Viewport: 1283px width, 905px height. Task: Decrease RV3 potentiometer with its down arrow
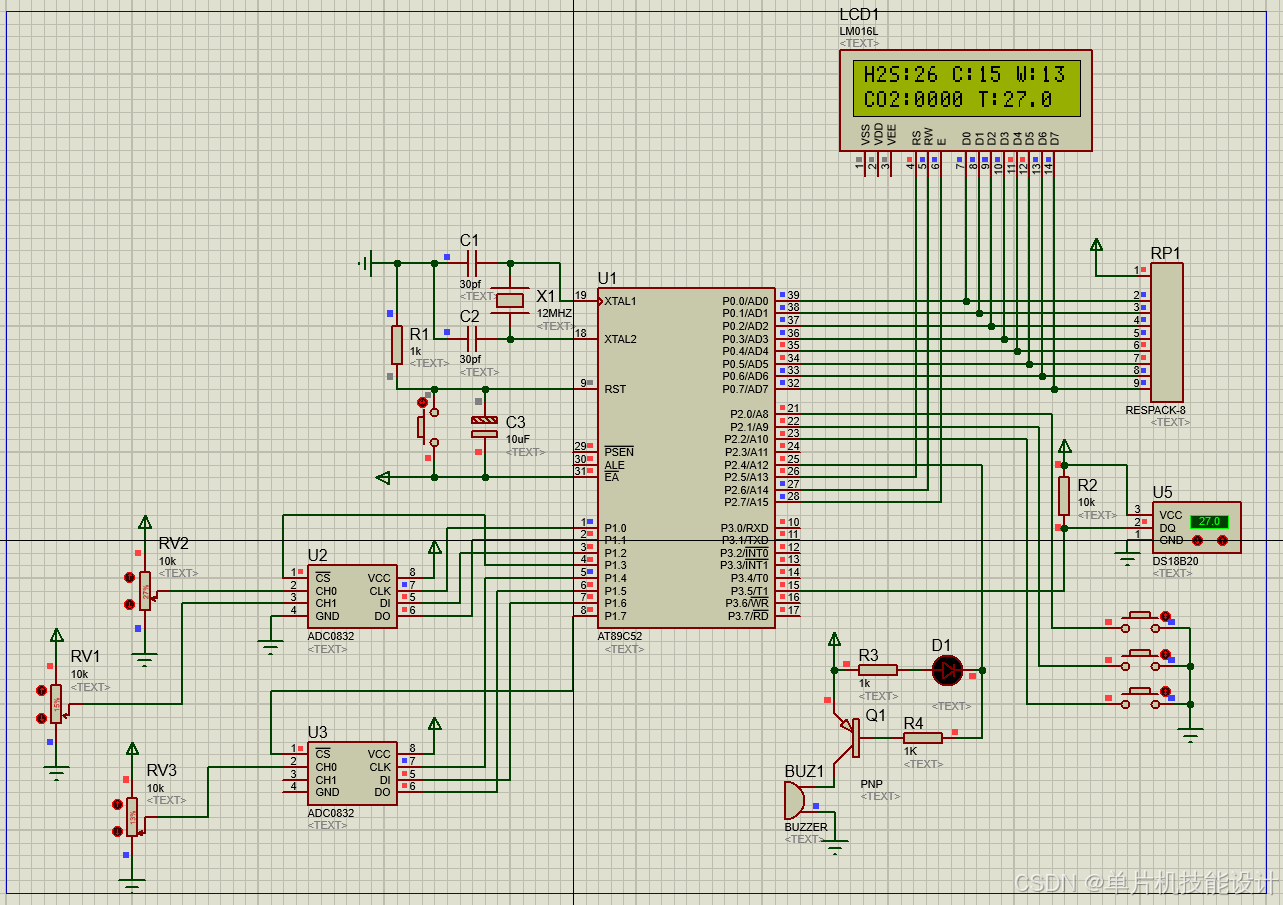(x=116, y=830)
